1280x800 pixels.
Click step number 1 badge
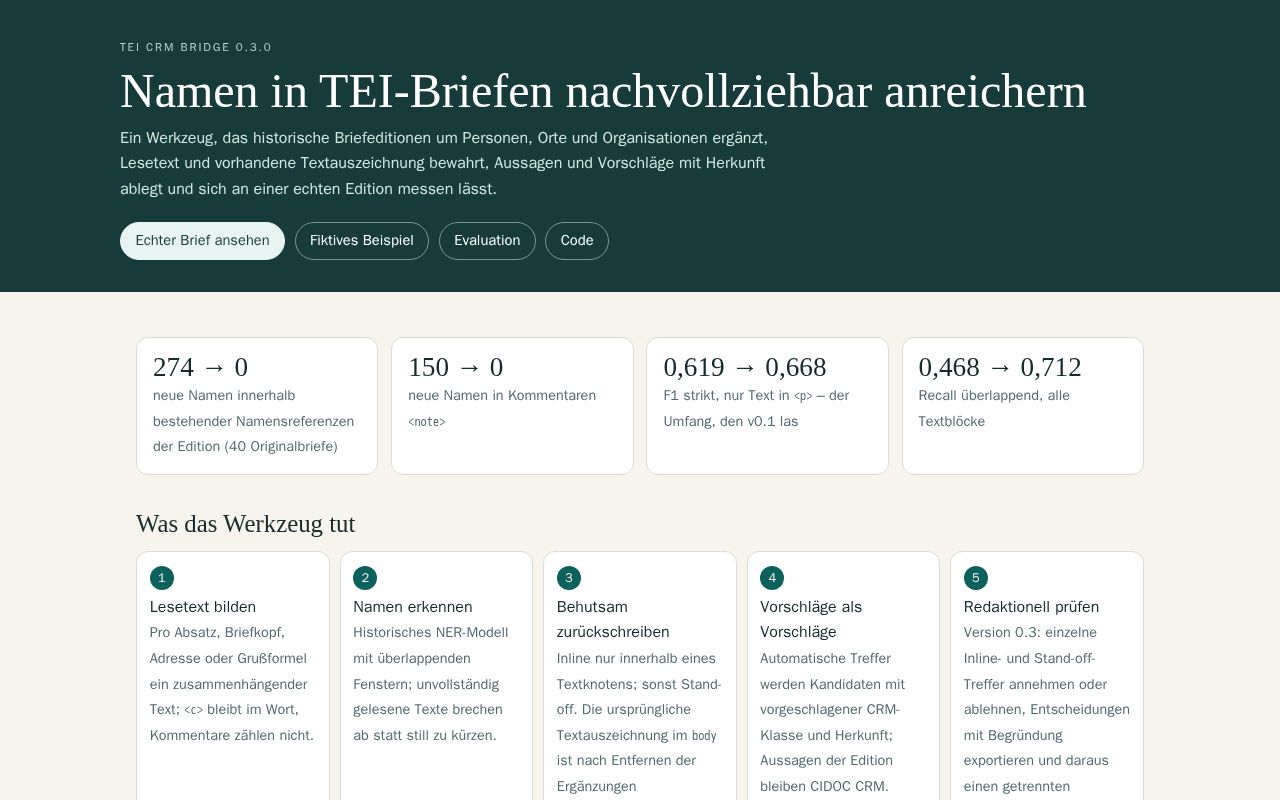(162, 578)
